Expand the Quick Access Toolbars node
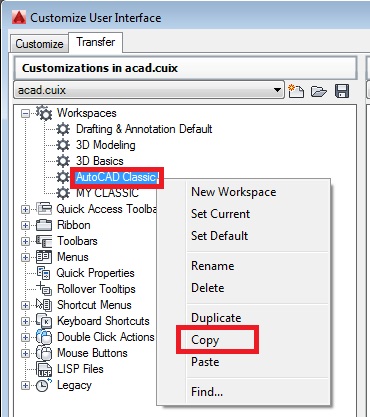The height and width of the screenshot is (417, 370). 25,209
